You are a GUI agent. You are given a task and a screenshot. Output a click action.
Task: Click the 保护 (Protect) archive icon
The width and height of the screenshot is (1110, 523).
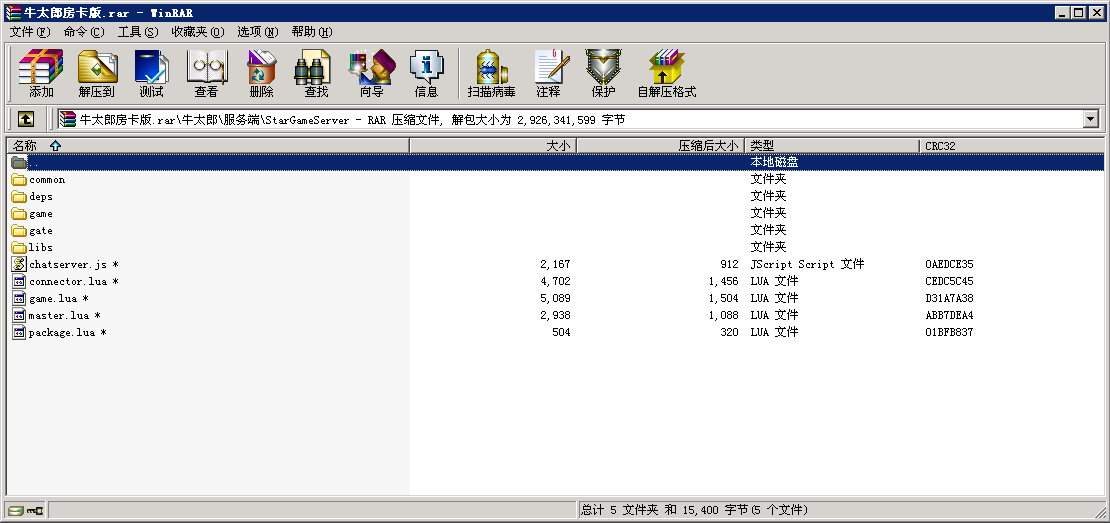603,73
